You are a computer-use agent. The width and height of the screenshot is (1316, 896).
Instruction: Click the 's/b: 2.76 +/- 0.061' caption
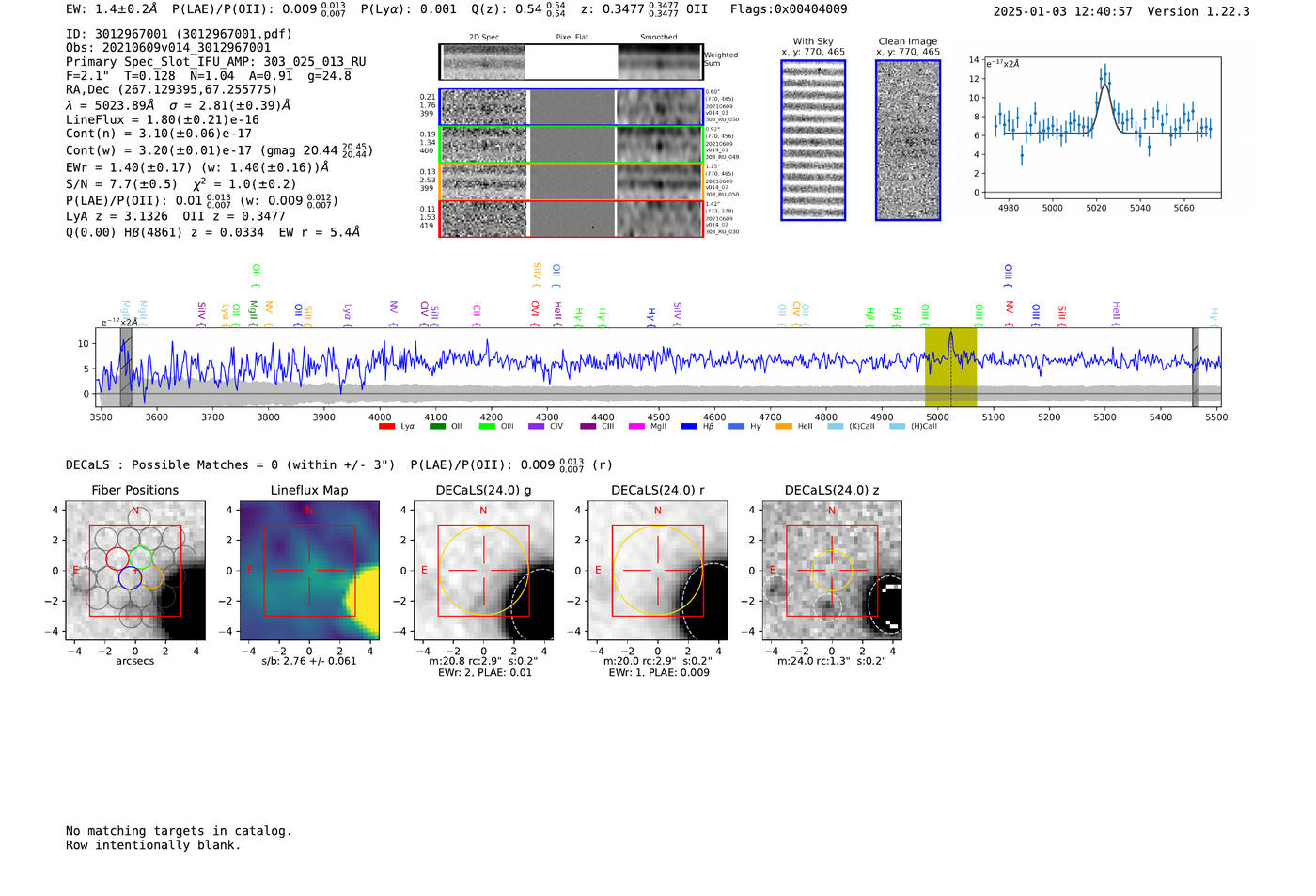pyautogui.click(x=309, y=661)
